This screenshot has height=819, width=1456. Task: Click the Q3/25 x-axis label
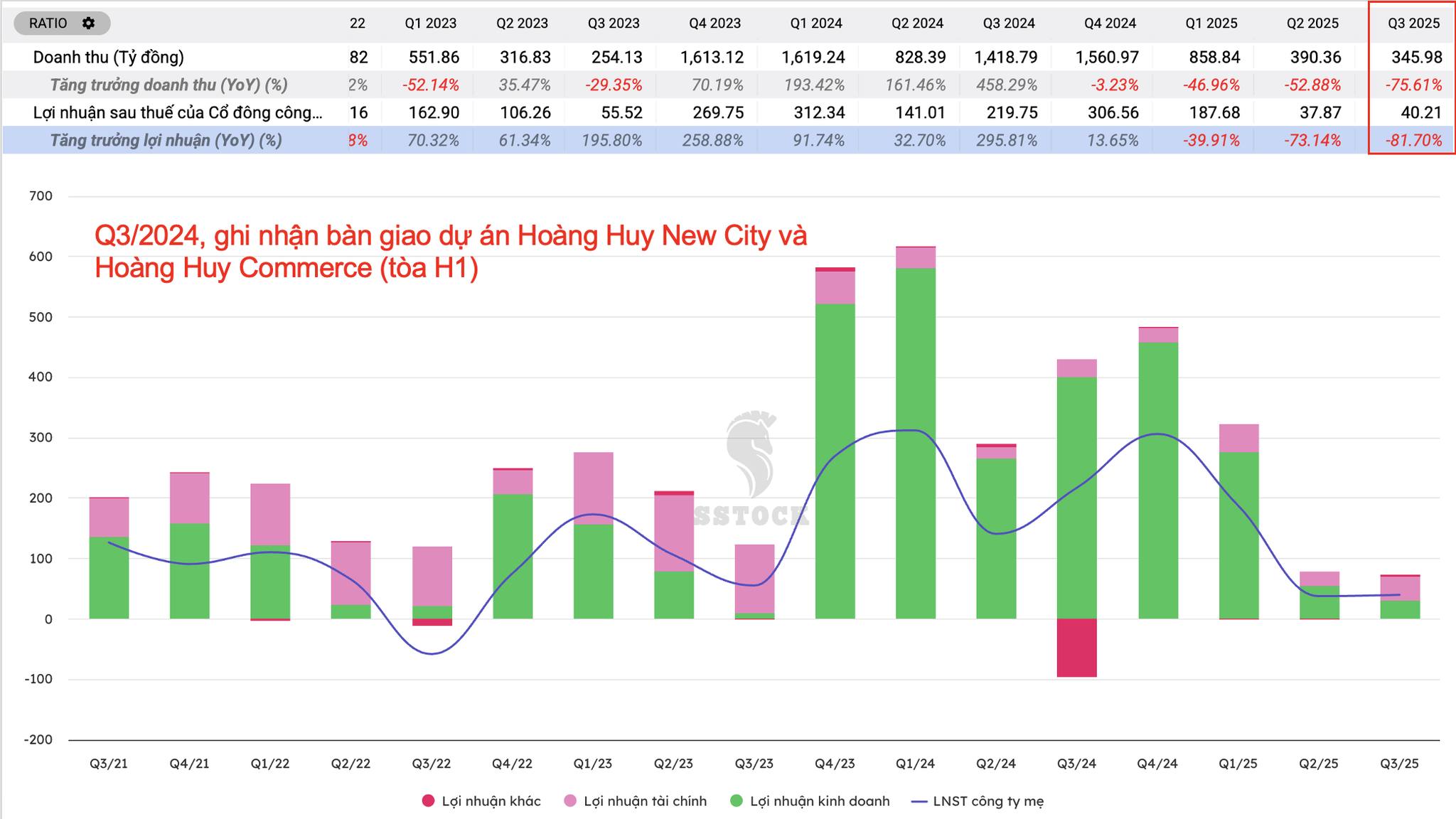[1399, 764]
